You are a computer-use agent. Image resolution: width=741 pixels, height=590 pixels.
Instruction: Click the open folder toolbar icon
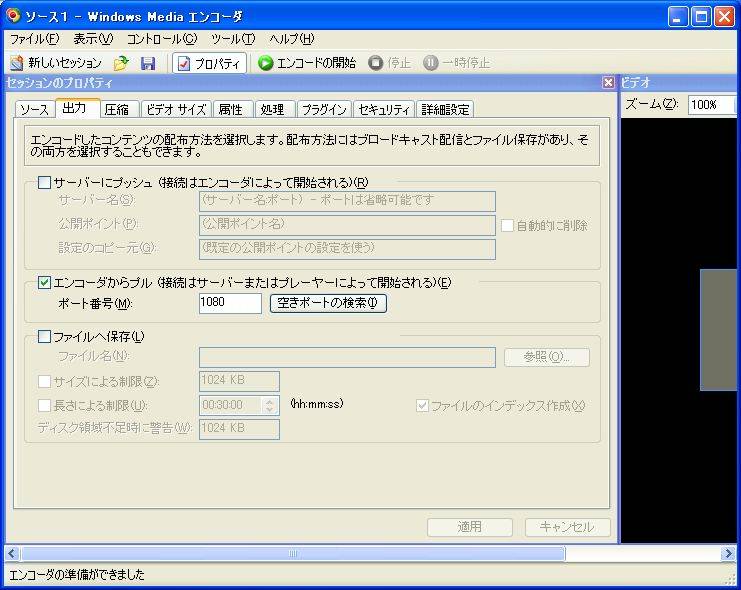click(121, 63)
